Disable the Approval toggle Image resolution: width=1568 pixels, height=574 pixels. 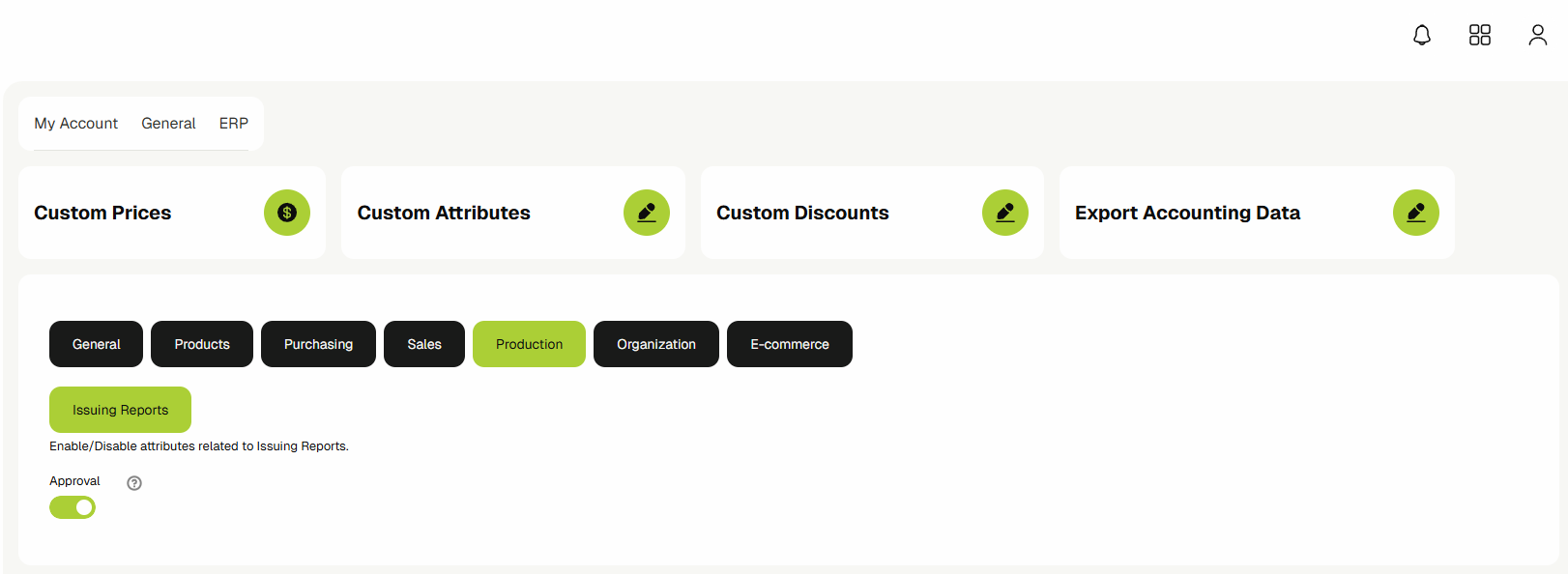click(72, 506)
